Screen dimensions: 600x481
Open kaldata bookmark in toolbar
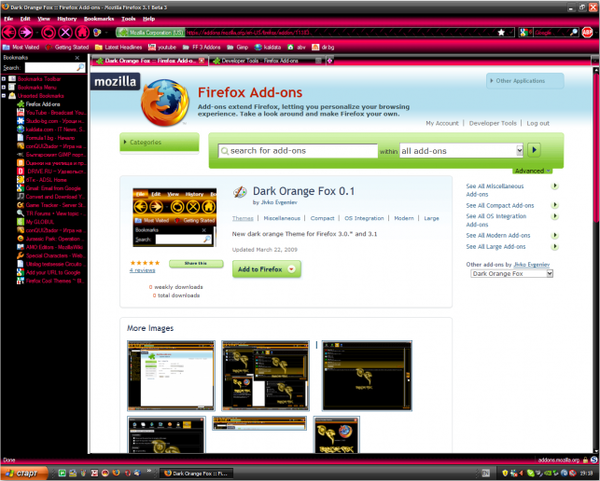(x=268, y=47)
